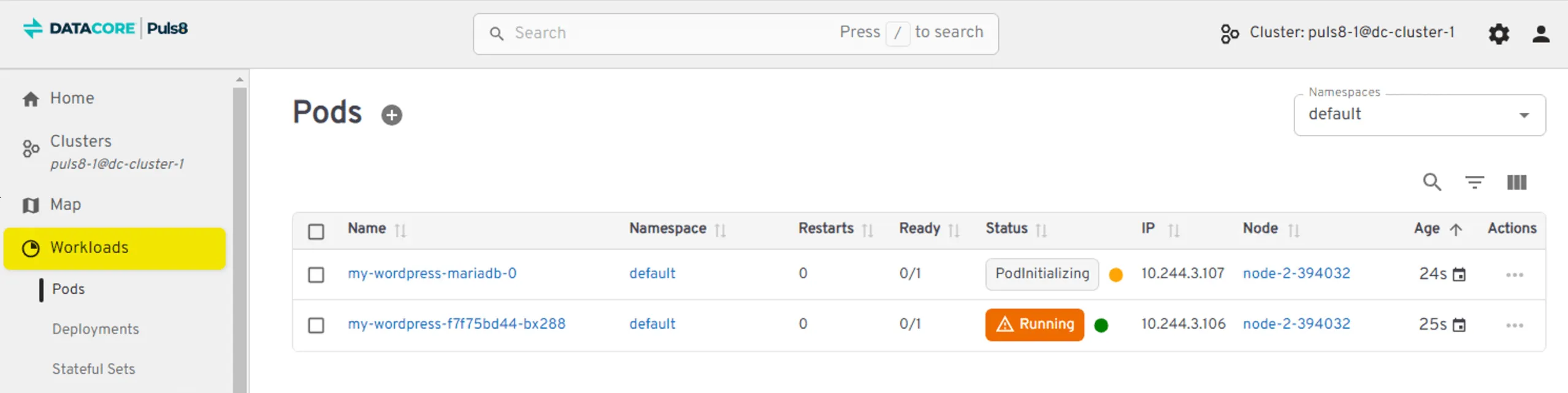Open the my-wordpress-f7f75bd44-bx288 pod link

456,324
